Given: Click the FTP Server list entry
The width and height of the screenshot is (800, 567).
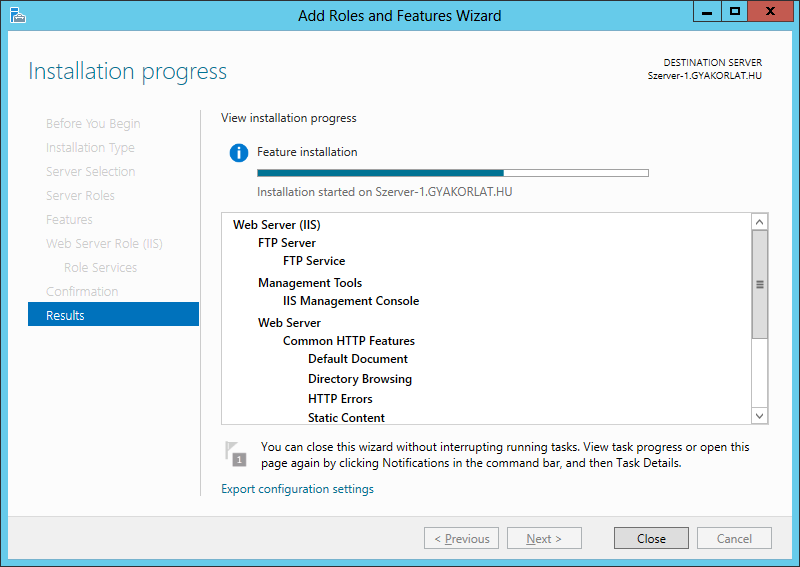Looking at the screenshot, I should [x=287, y=242].
